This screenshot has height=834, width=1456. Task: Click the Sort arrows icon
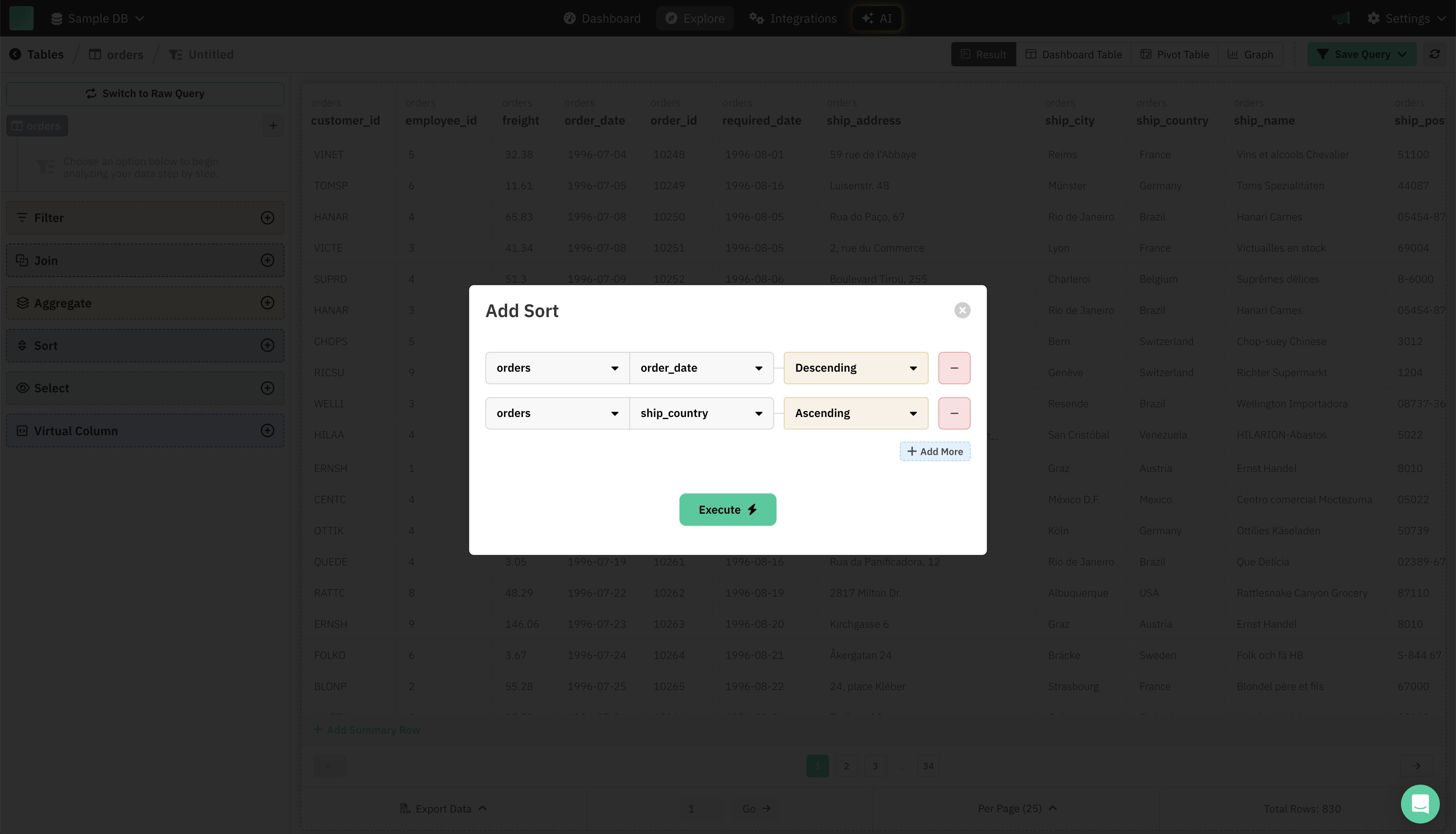(22, 345)
